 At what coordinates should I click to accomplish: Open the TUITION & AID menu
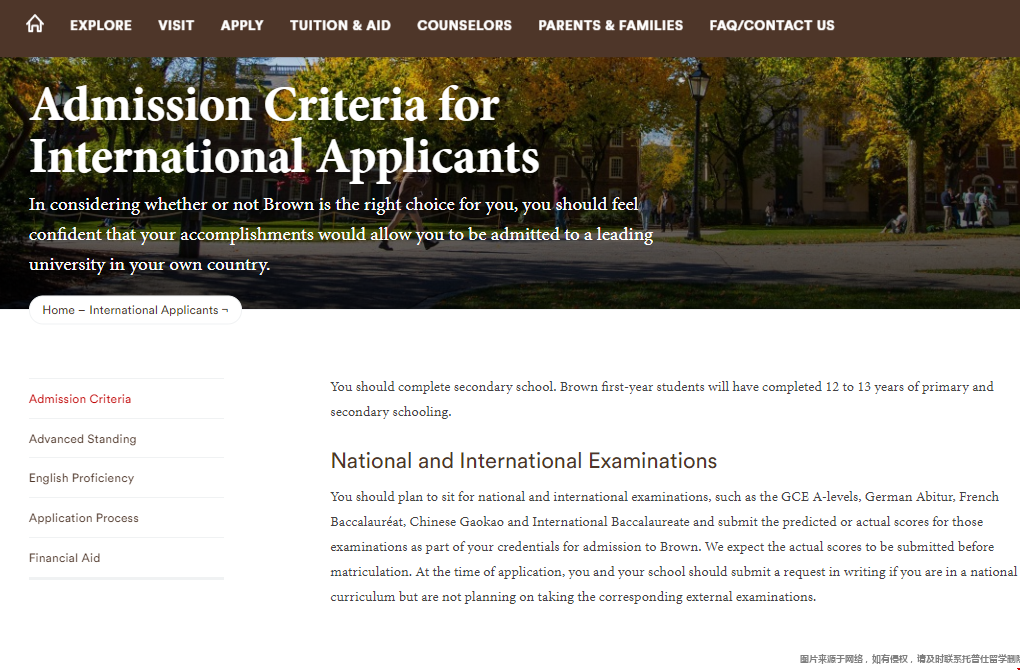[340, 25]
